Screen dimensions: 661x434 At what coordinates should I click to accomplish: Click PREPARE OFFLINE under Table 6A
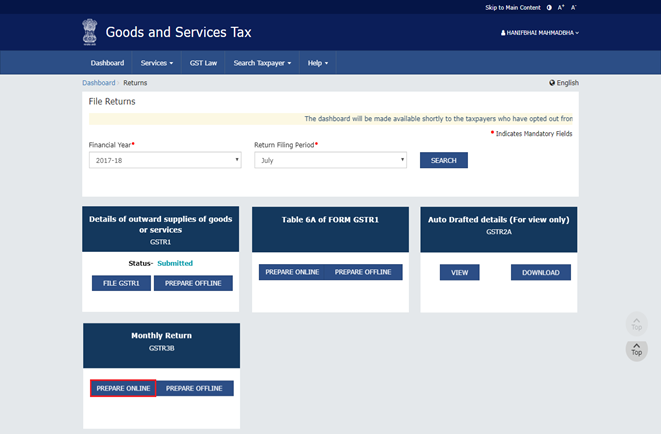363,272
